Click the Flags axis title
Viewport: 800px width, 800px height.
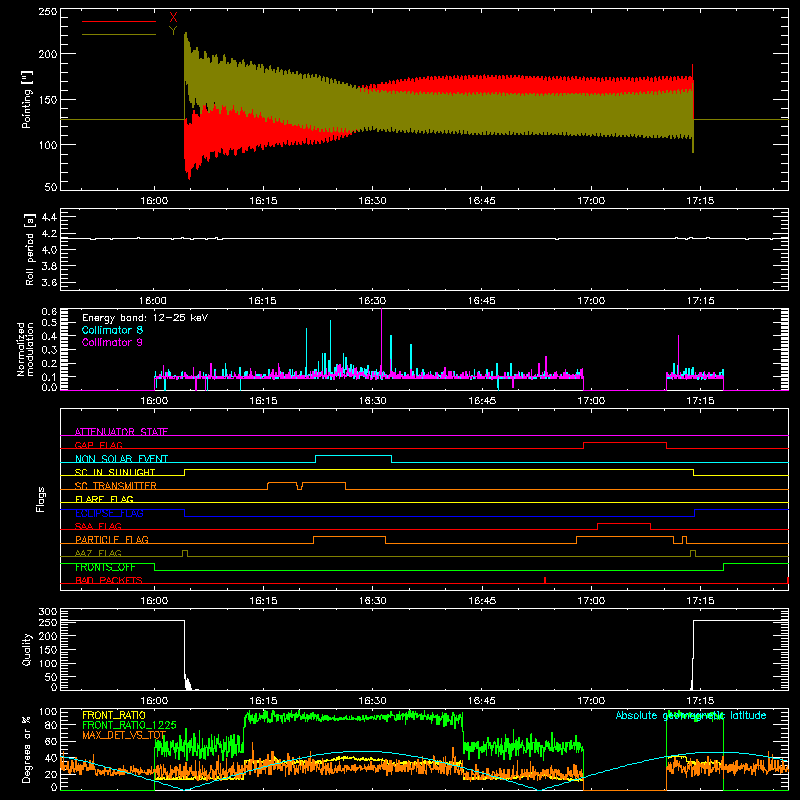coord(40,499)
